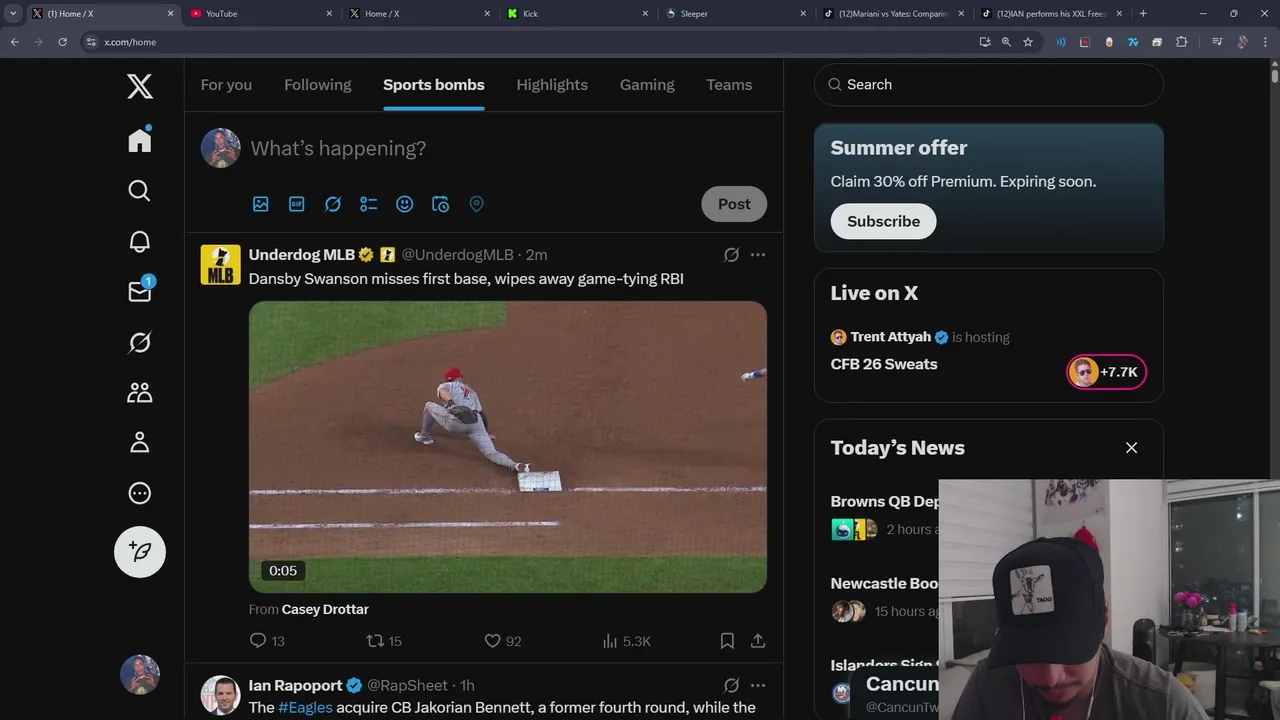Close the Today's News panel
This screenshot has height=720, width=1280.
pos(1131,448)
